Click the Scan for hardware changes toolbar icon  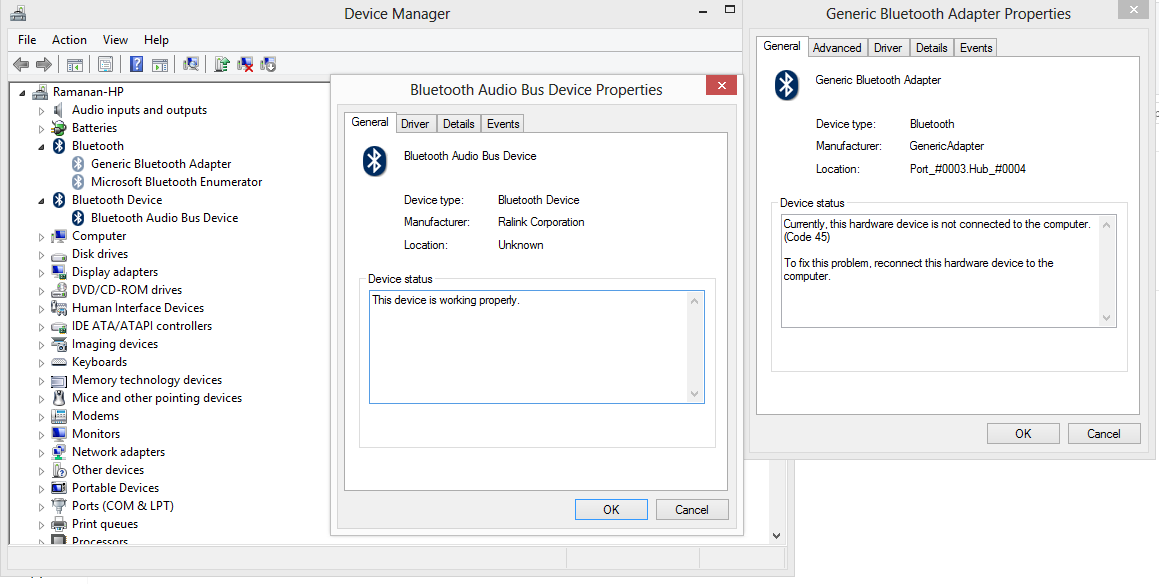click(191, 64)
